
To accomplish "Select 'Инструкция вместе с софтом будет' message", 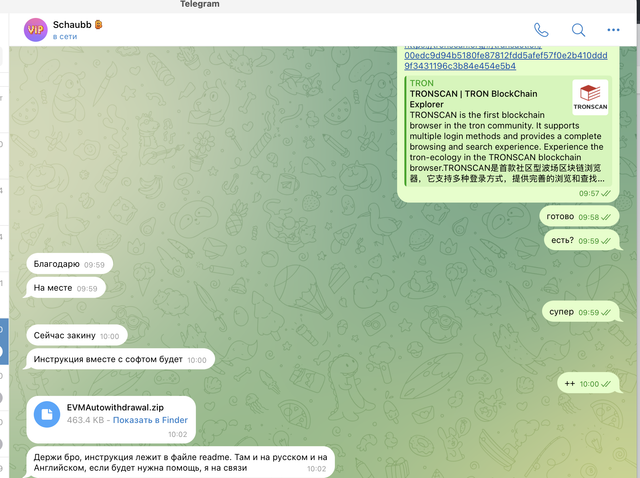I will [120, 359].
